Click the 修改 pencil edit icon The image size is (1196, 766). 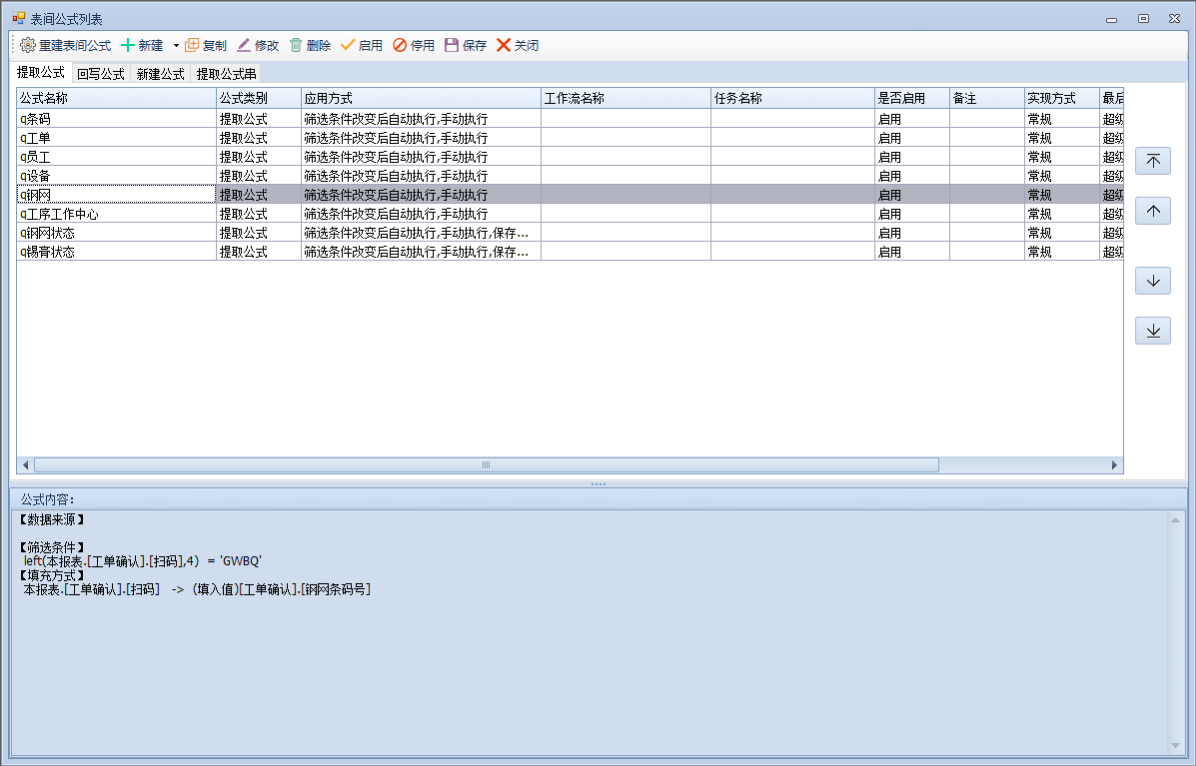point(244,45)
